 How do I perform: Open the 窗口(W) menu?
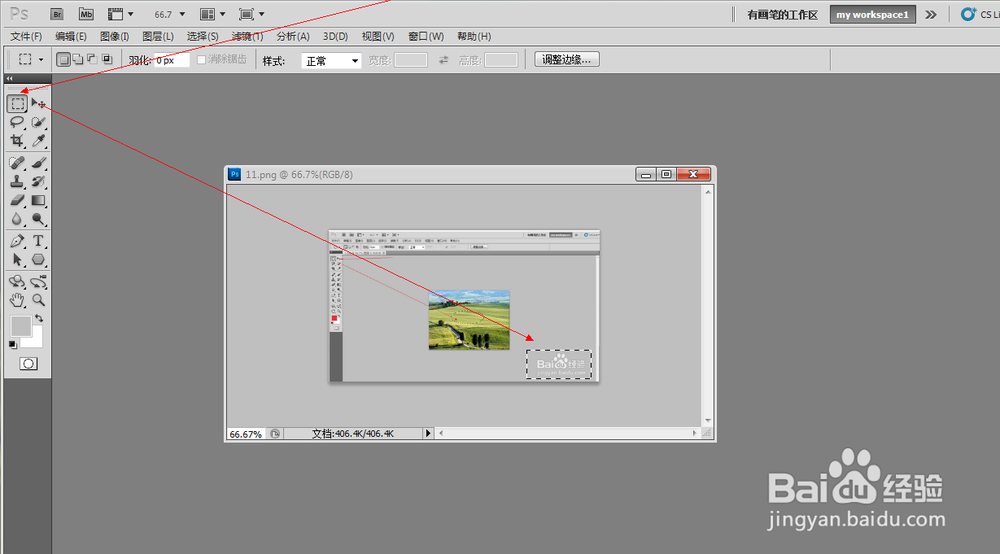click(x=426, y=36)
